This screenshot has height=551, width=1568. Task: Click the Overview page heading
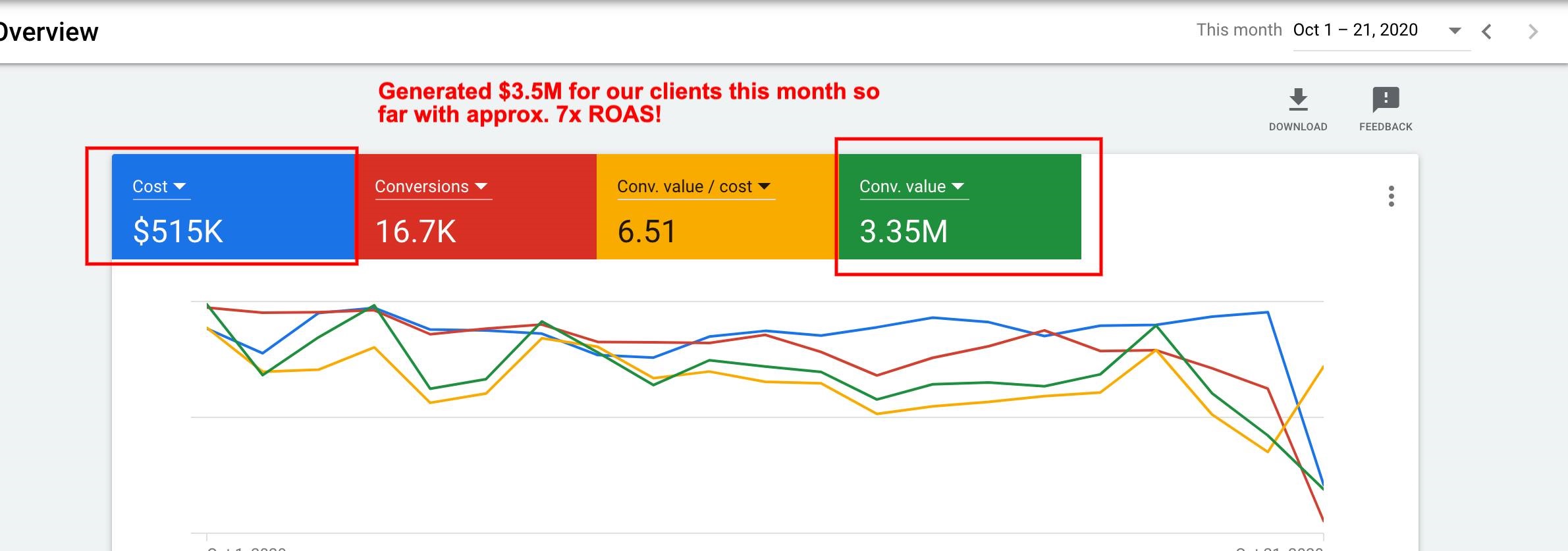pyautogui.click(x=49, y=32)
